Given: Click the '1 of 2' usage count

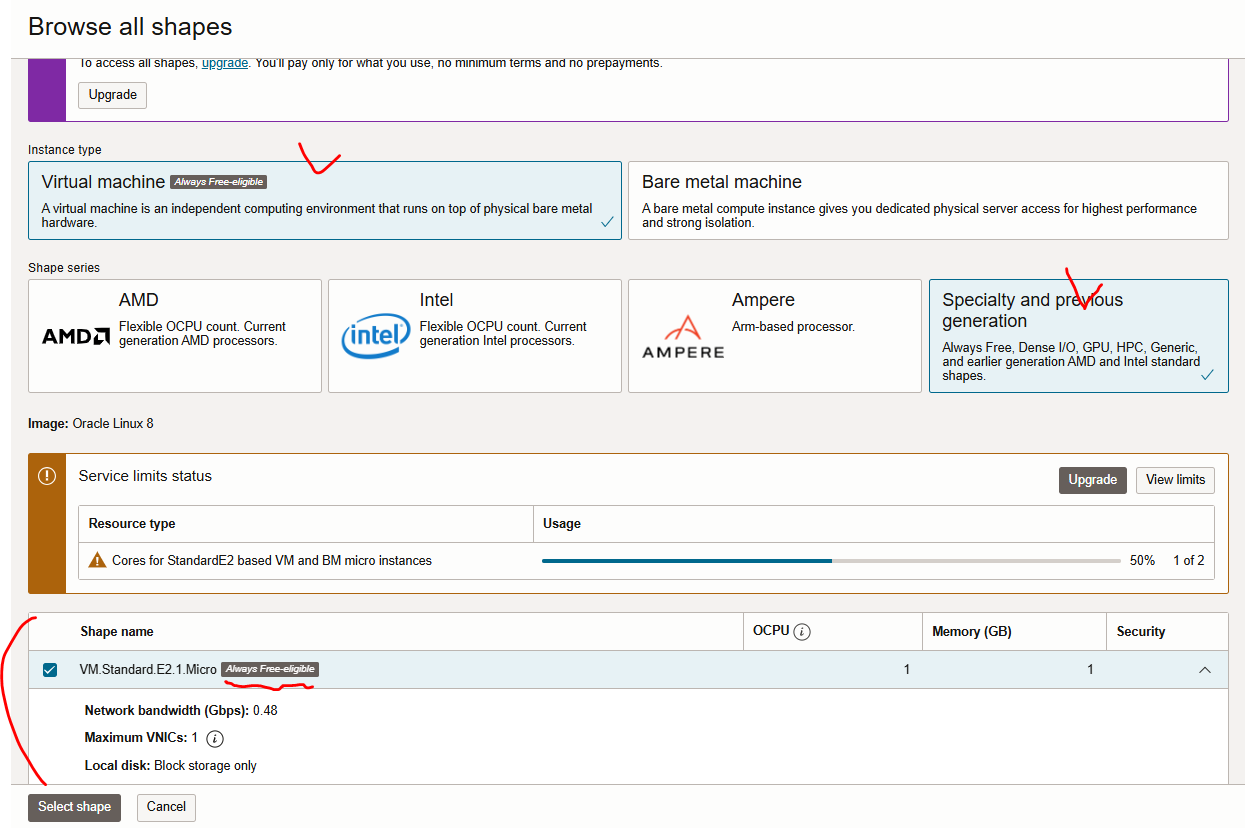Looking at the screenshot, I should click(1188, 561).
